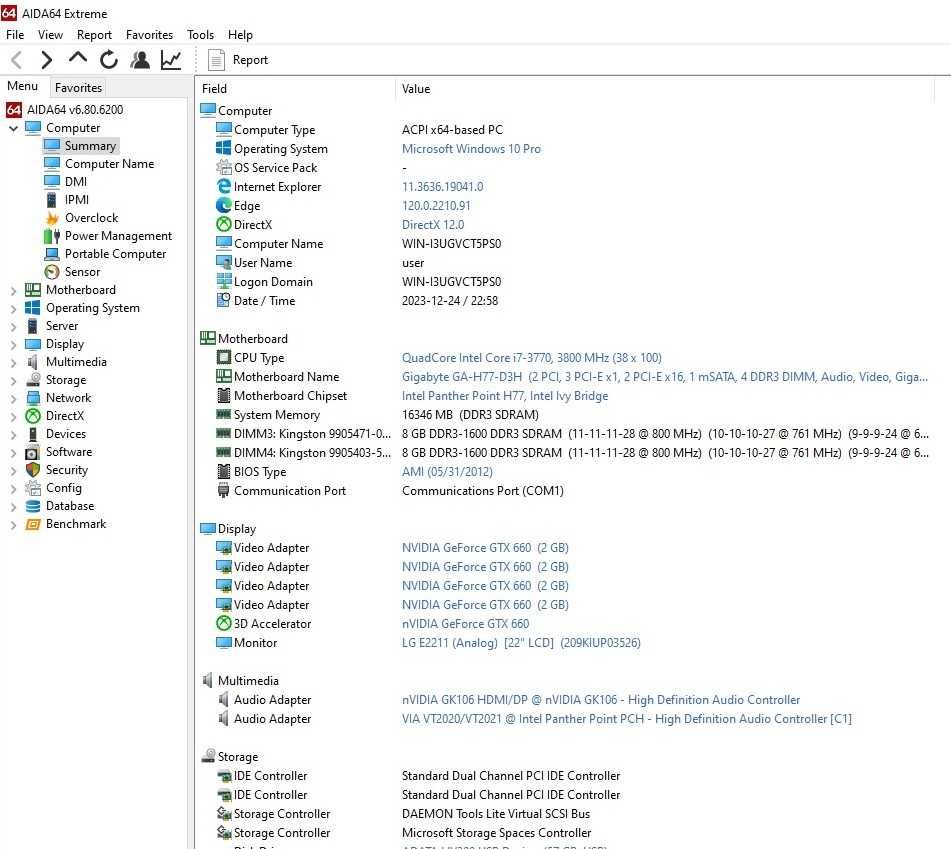
Task: Open the LG E2211 monitor link
Action: (521, 643)
